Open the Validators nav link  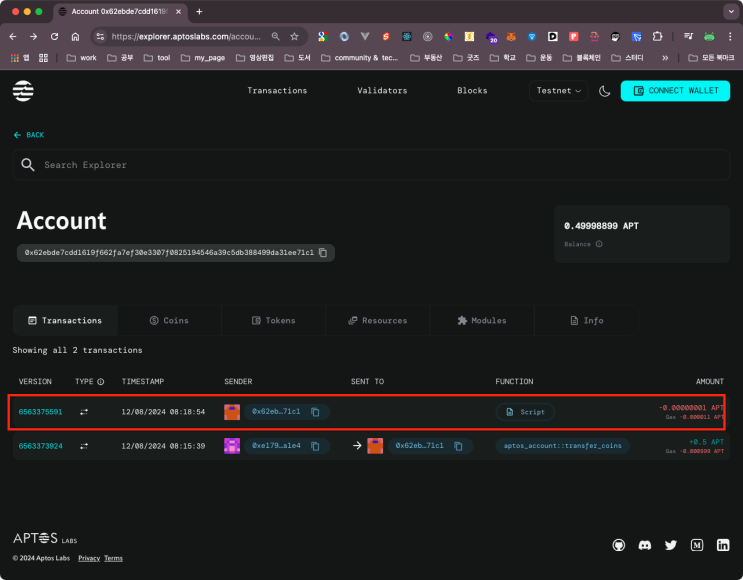click(x=382, y=91)
